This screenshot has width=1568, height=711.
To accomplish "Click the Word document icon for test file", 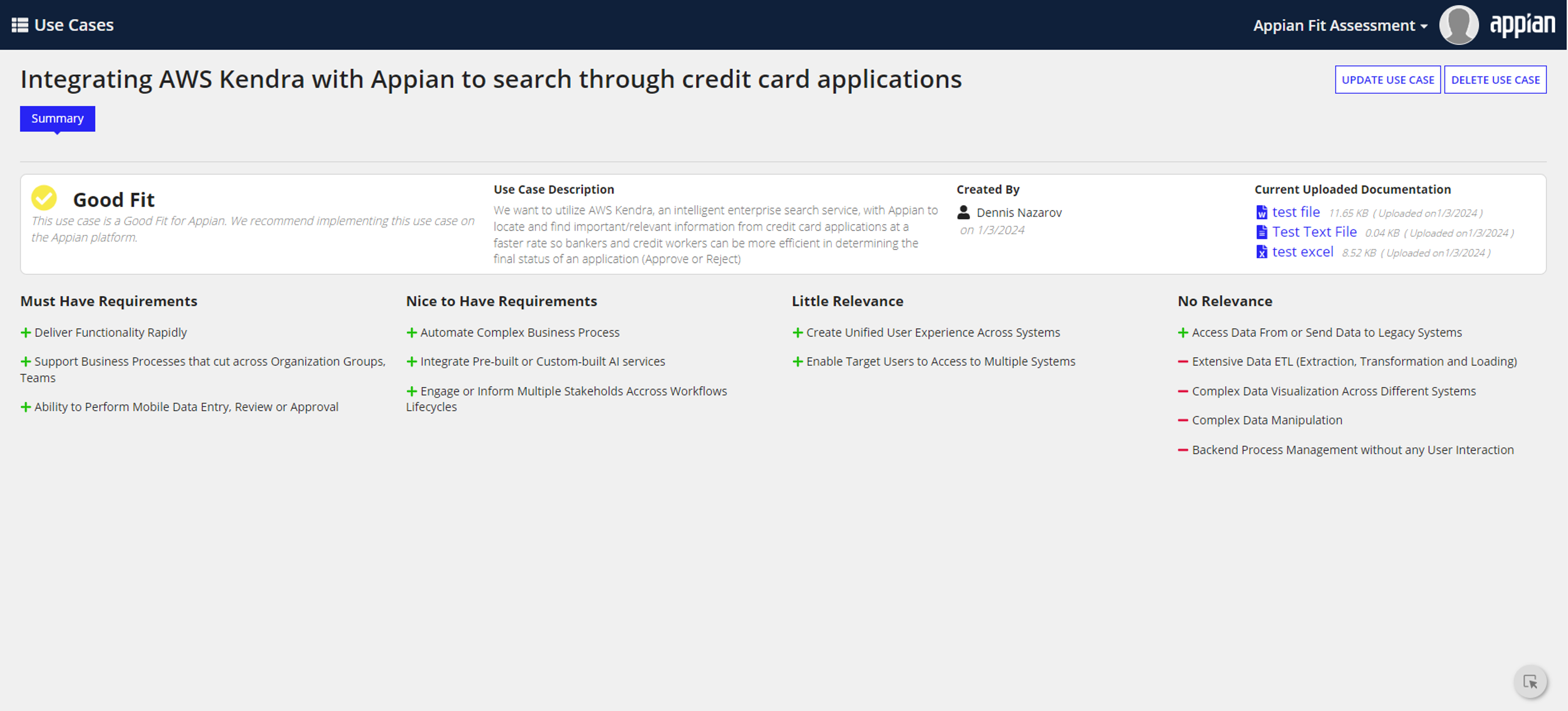I will (1261, 212).
